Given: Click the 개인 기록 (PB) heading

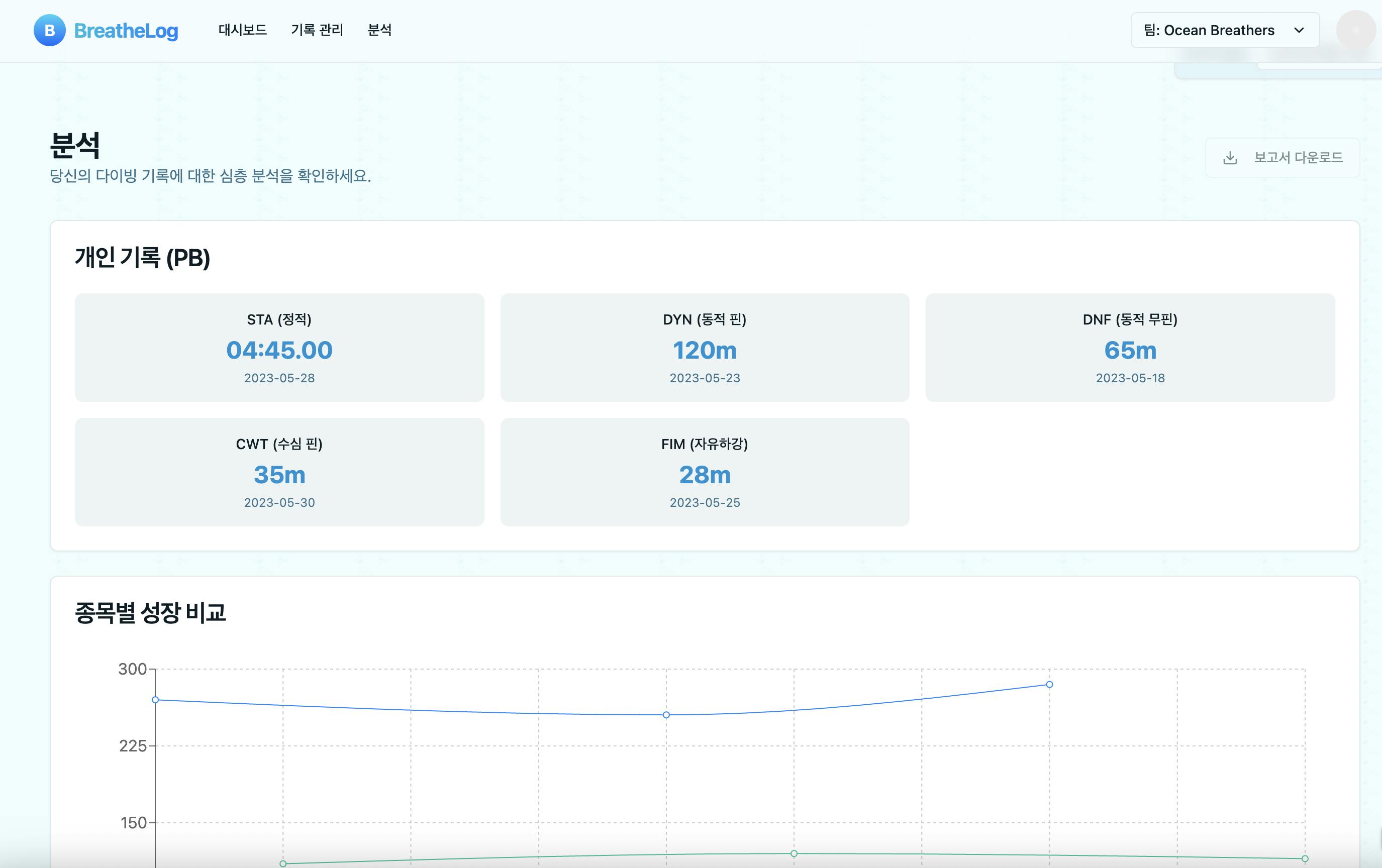Looking at the screenshot, I should (142, 258).
